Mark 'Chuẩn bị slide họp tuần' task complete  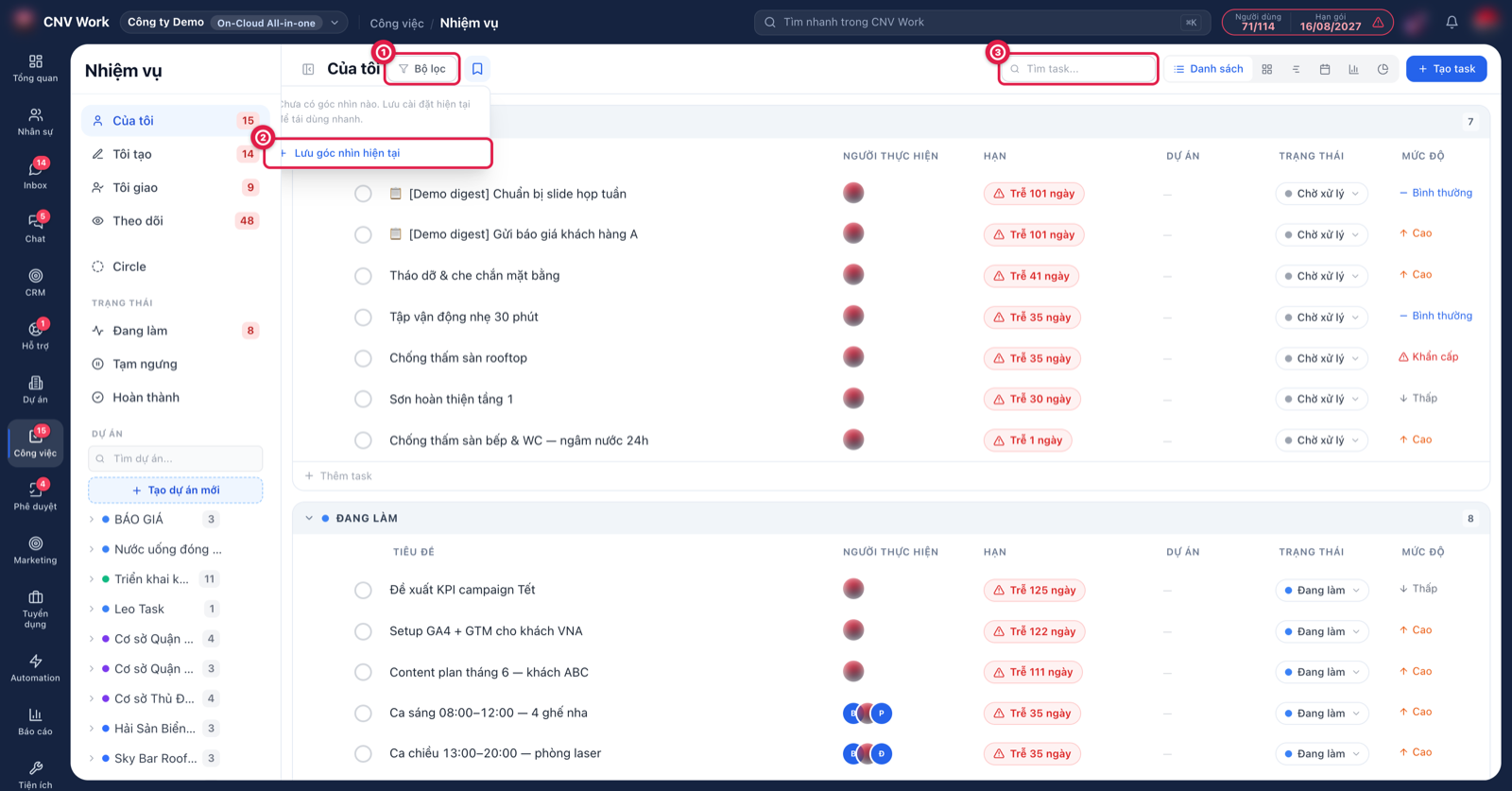pyautogui.click(x=363, y=194)
